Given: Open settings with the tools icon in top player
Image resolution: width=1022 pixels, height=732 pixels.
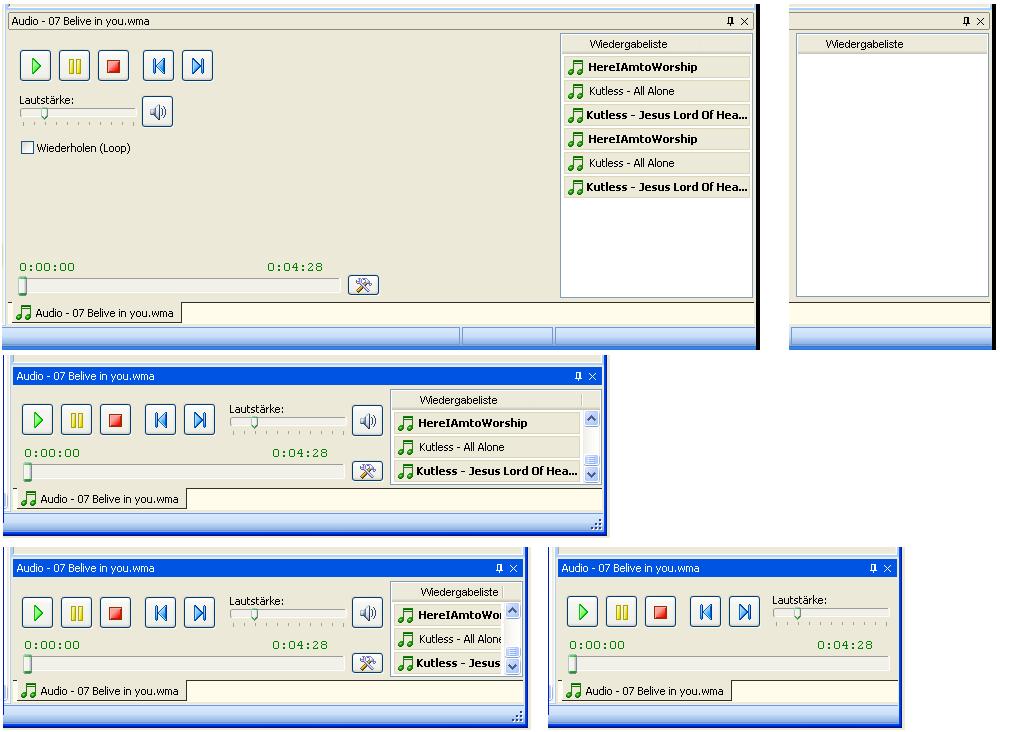Looking at the screenshot, I should tap(363, 285).
